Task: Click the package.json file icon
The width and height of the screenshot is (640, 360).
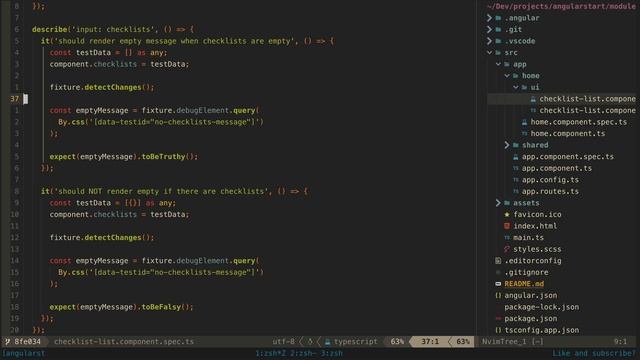Action: [498, 318]
